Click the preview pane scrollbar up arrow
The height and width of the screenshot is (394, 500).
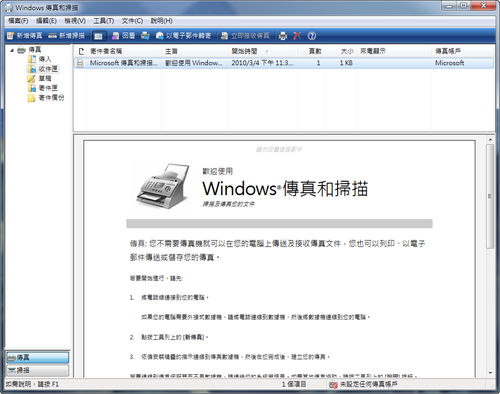point(490,140)
